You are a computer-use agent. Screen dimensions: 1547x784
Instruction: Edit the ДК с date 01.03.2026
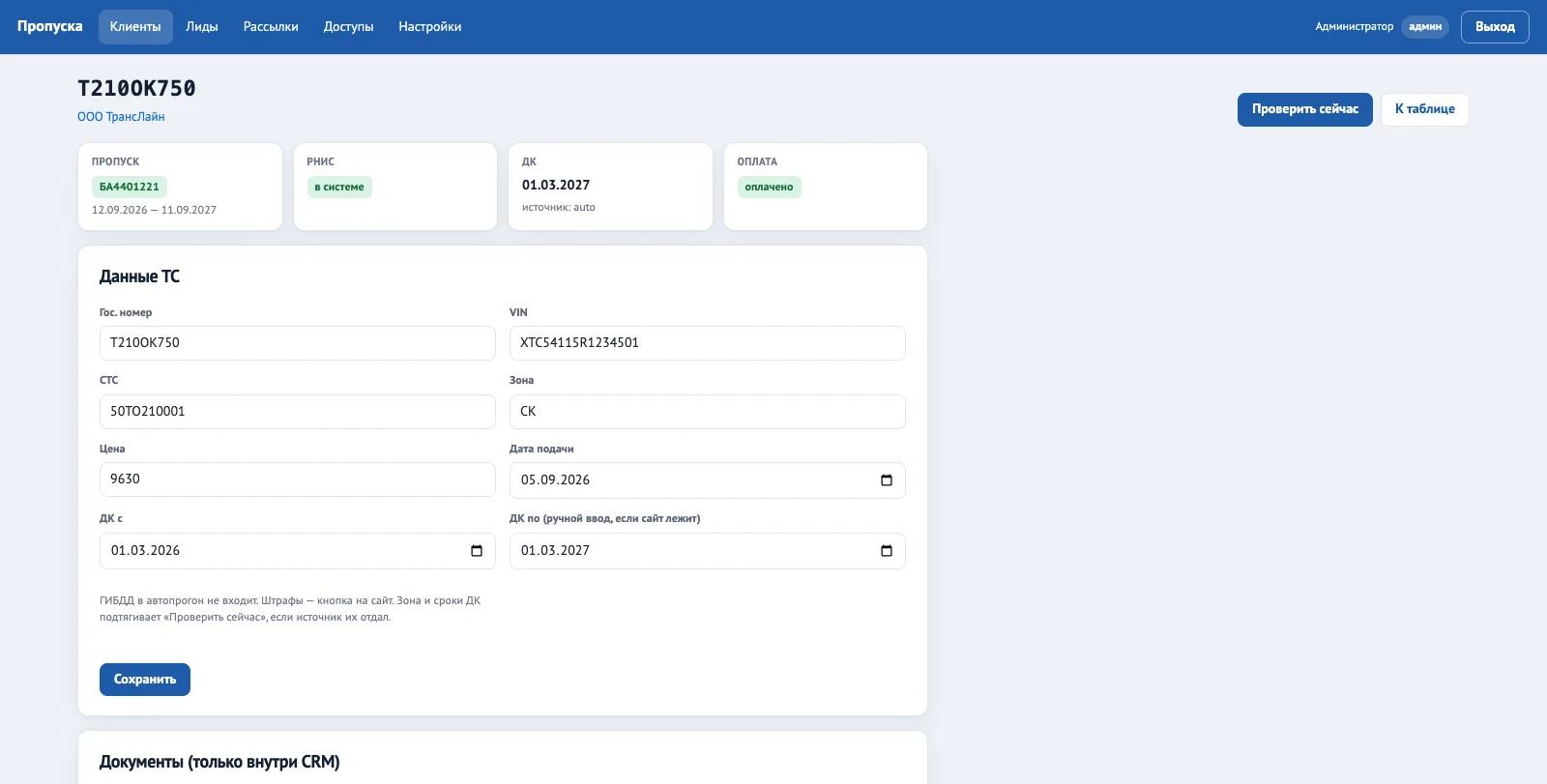coord(298,551)
